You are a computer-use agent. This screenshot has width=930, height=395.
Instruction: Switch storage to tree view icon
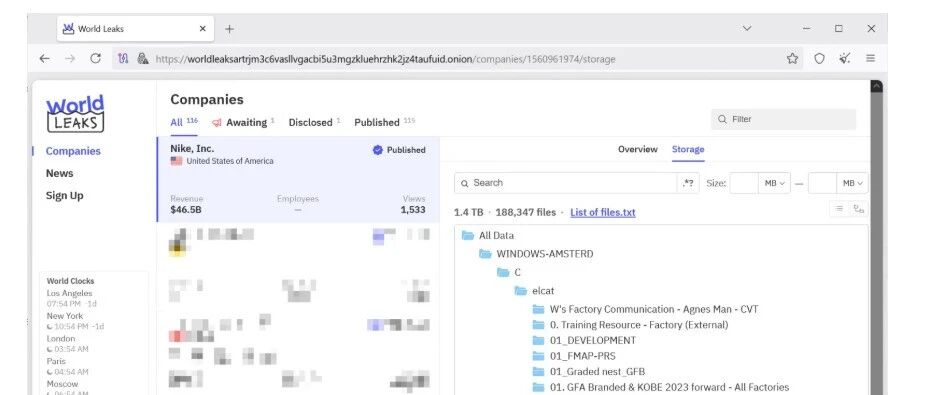(x=858, y=209)
